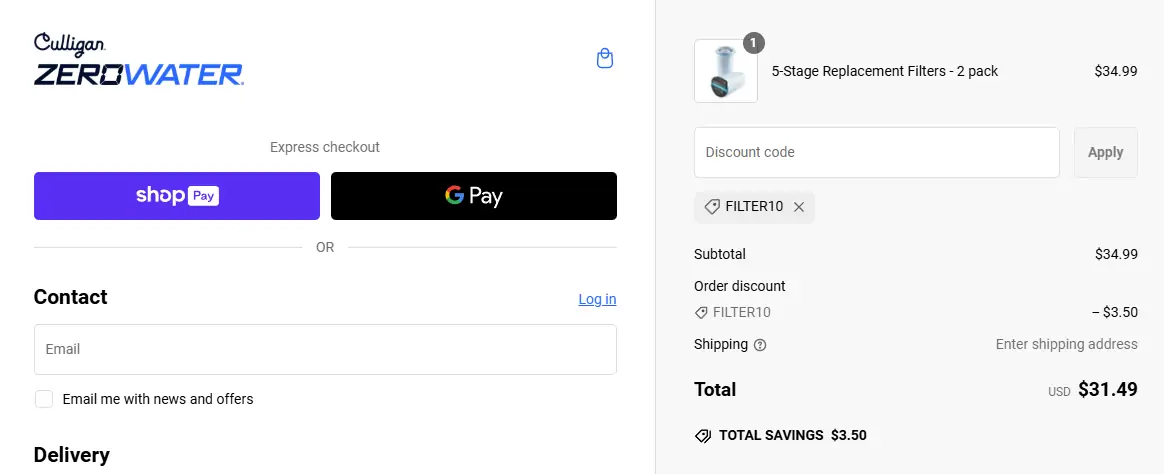Viewport: 1164px width, 474px height.
Task: Click the Total amount $31.49
Action: point(1107,390)
